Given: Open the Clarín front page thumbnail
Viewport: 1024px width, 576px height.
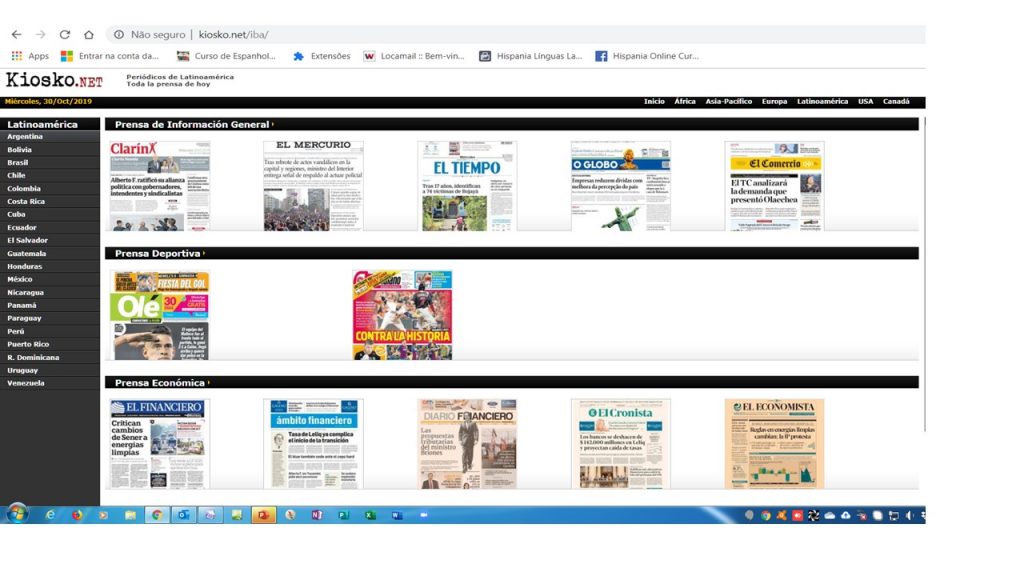Looking at the screenshot, I should pyautogui.click(x=160, y=186).
